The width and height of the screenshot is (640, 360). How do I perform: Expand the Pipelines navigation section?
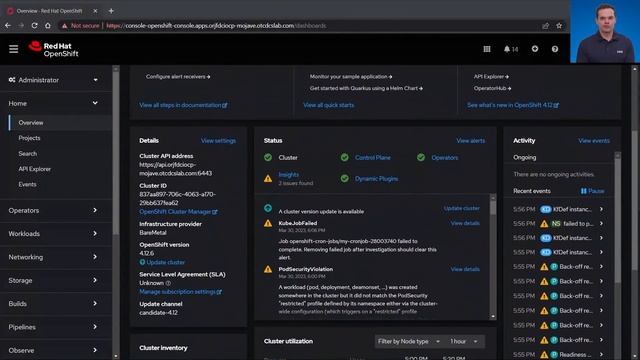[x=56, y=327]
